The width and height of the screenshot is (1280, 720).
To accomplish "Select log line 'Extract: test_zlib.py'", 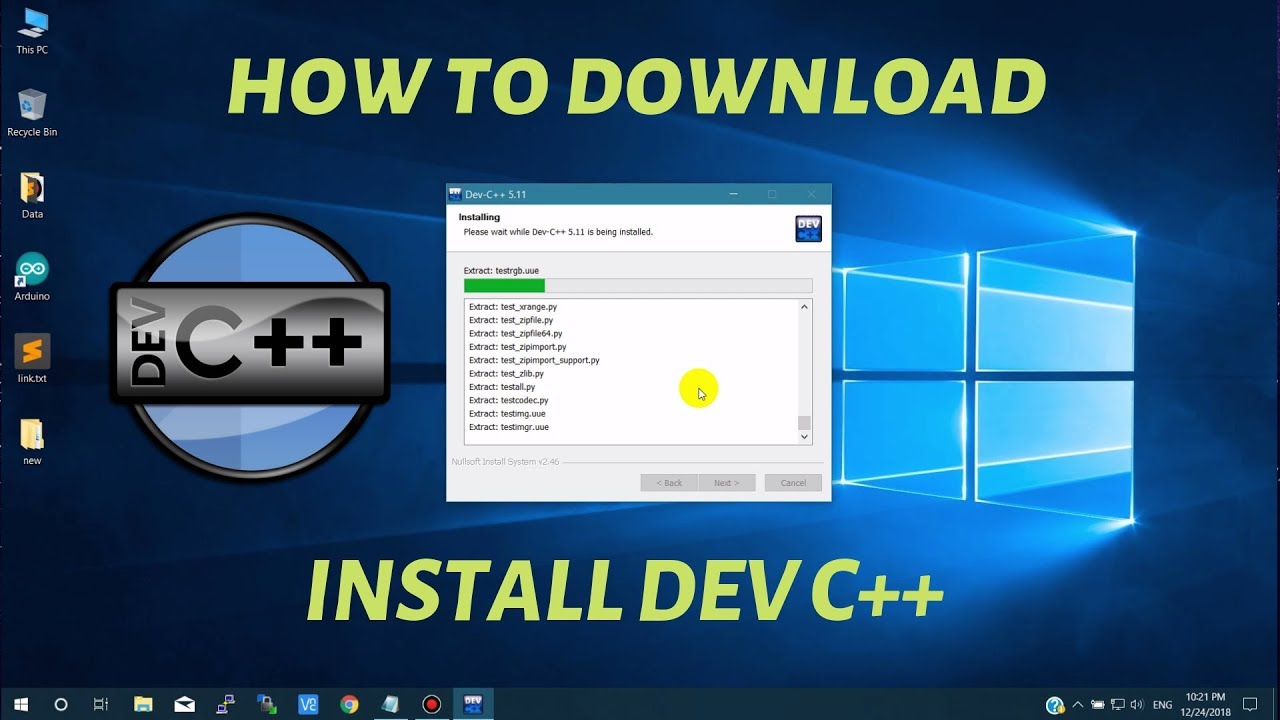I will click(507, 373).
